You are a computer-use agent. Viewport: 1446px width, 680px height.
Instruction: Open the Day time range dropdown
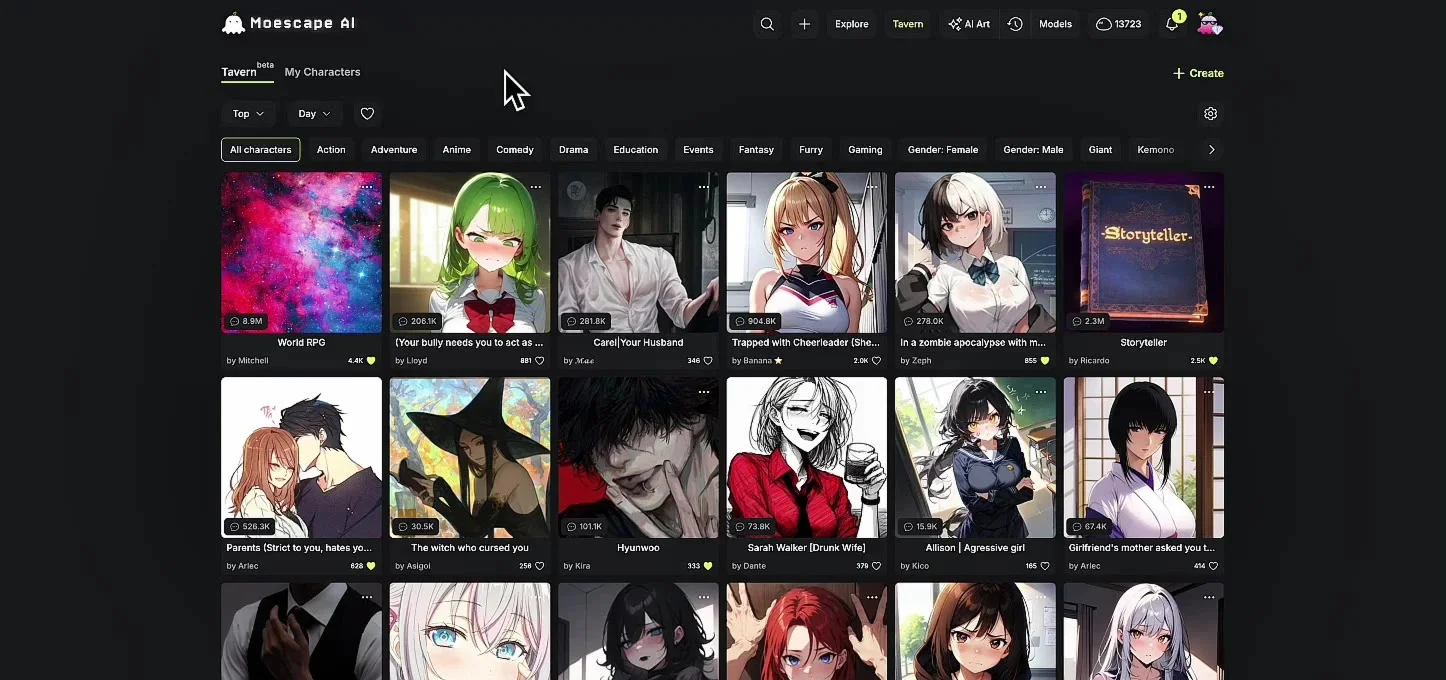click(315, 114)
